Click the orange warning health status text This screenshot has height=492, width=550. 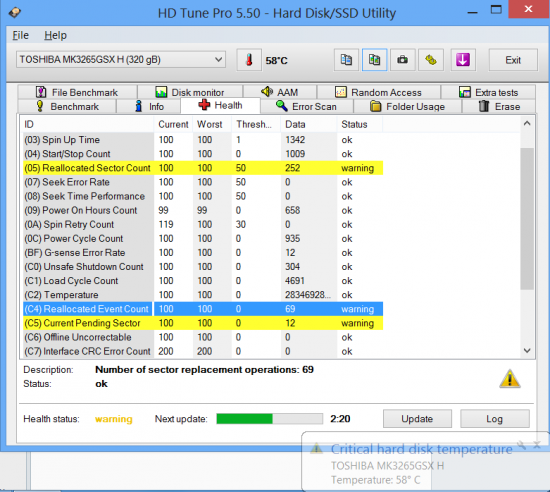[114, 419]
